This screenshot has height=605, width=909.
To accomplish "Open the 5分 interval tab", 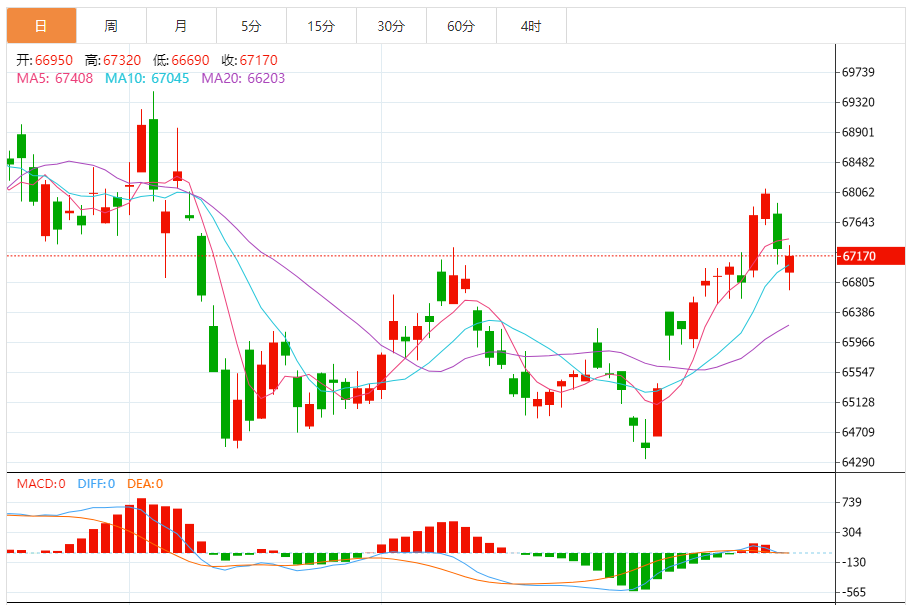I will 252,26.
